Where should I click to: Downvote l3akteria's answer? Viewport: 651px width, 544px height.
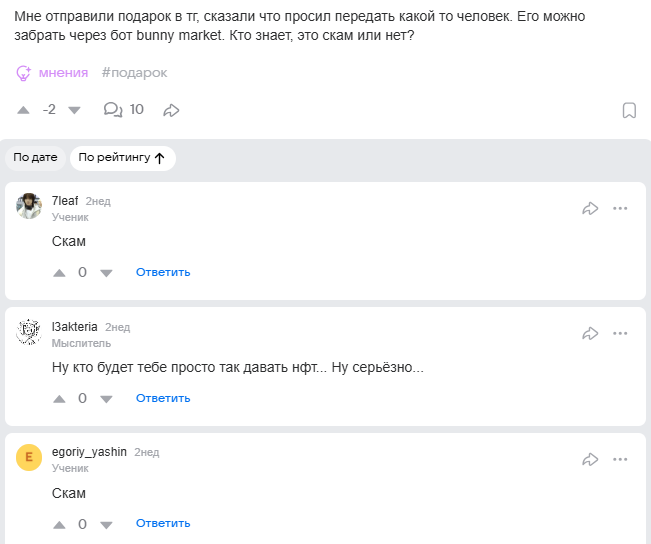107,398
